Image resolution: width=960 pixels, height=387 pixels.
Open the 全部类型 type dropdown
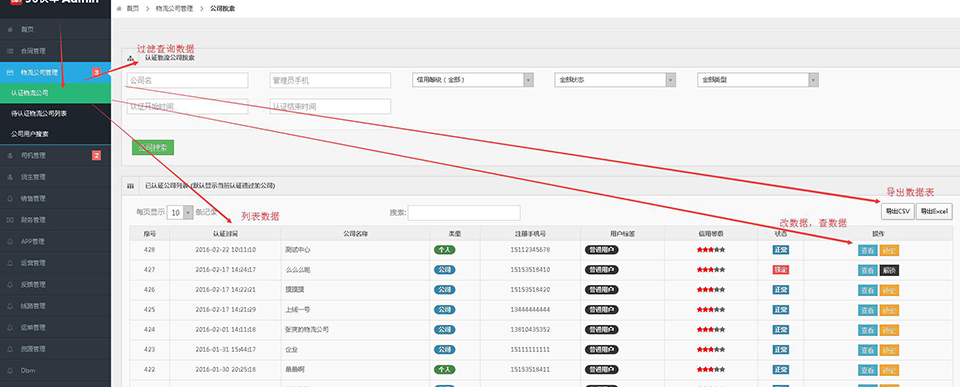click(x=758, y=80)
